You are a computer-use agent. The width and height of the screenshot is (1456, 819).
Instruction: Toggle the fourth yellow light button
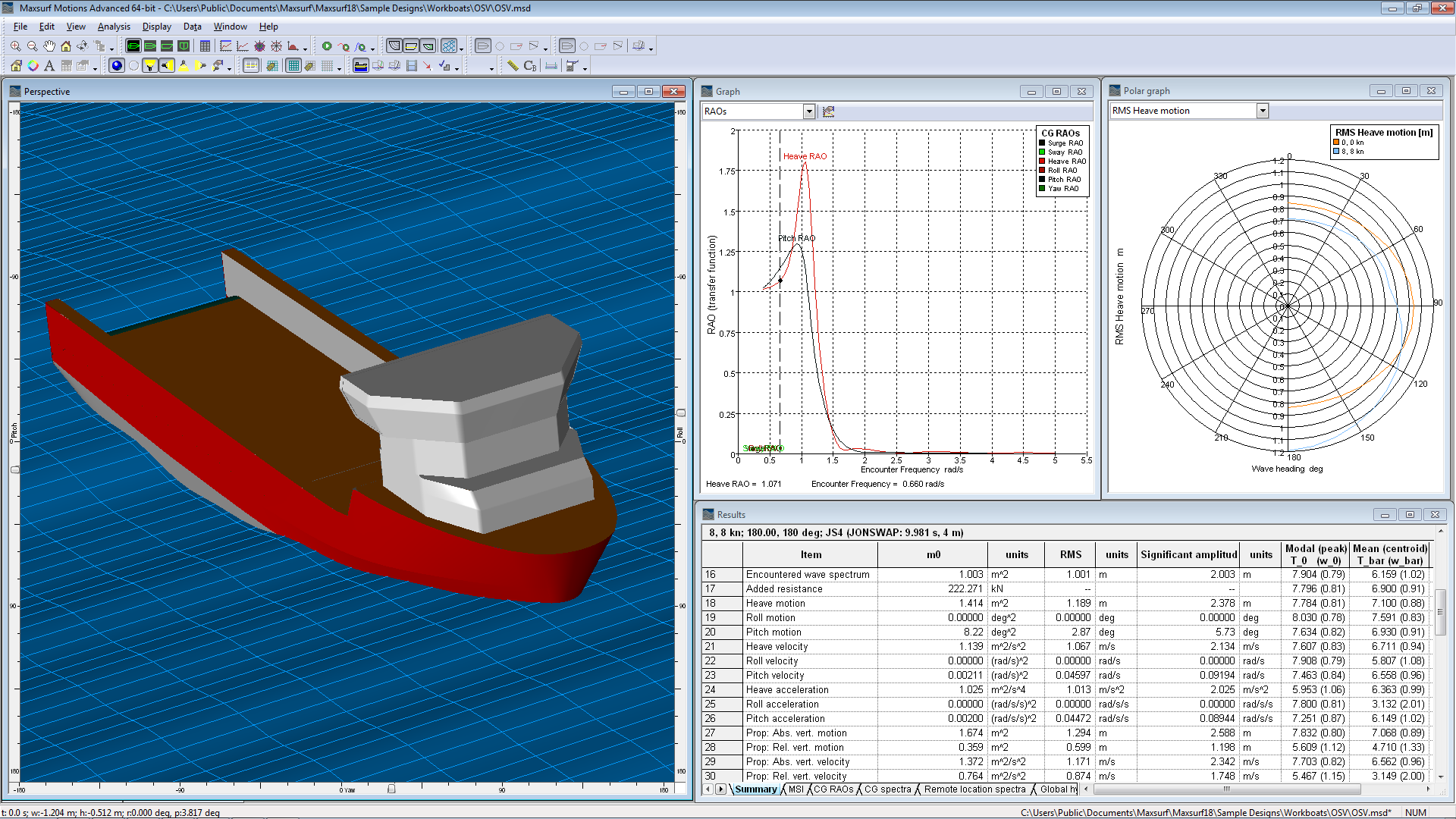[200, 66]
